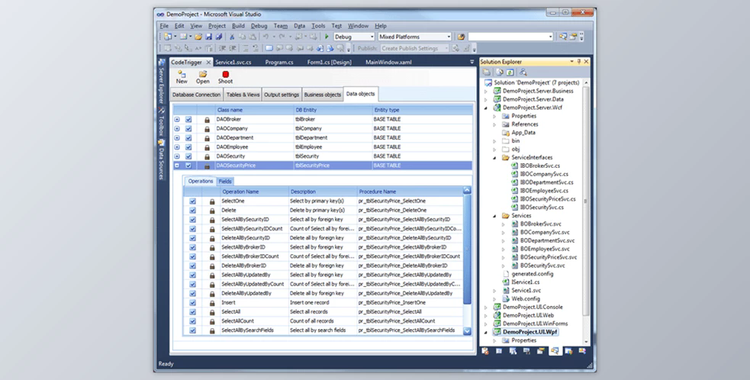Image resolution: width=750 pixels, height=380 pixels.
Task: Sort by Class name column header
Action: pos(254,110)
